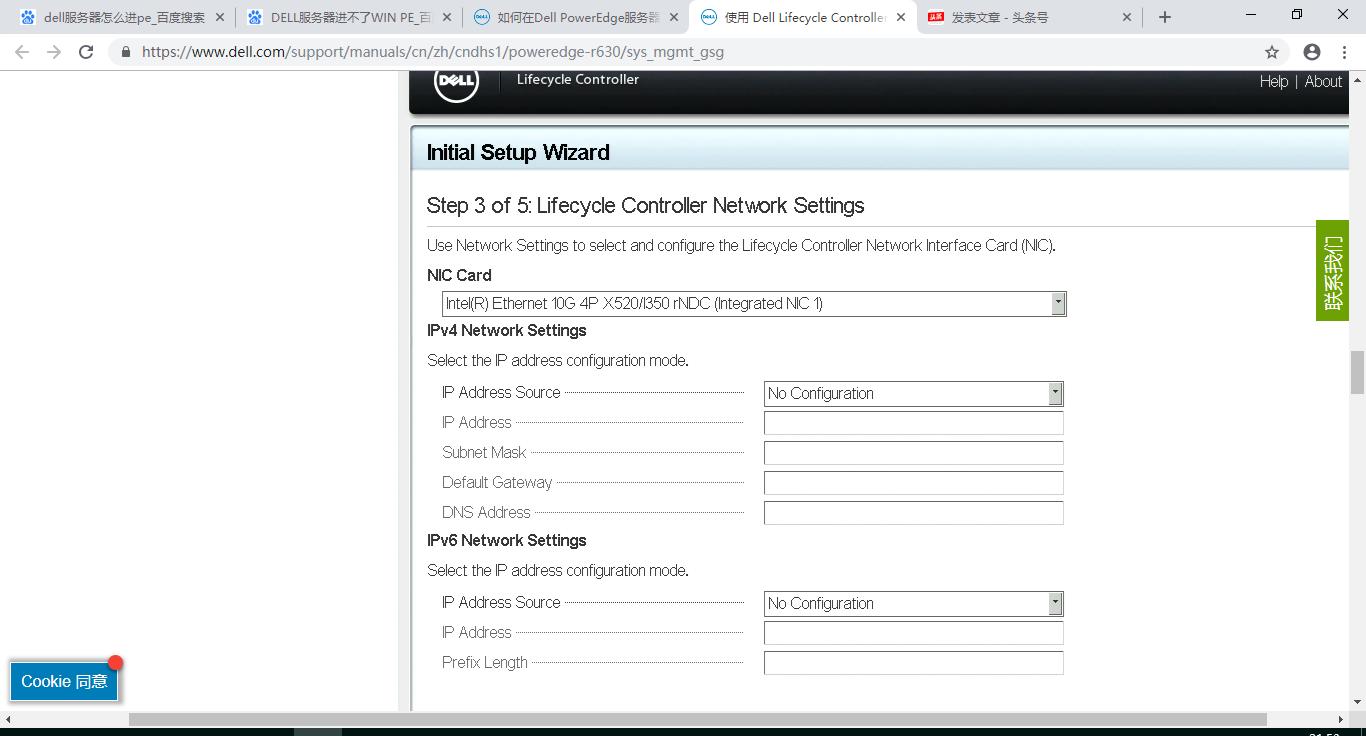
Task: Open a new browser tab
Action: tap(1165, 17)
